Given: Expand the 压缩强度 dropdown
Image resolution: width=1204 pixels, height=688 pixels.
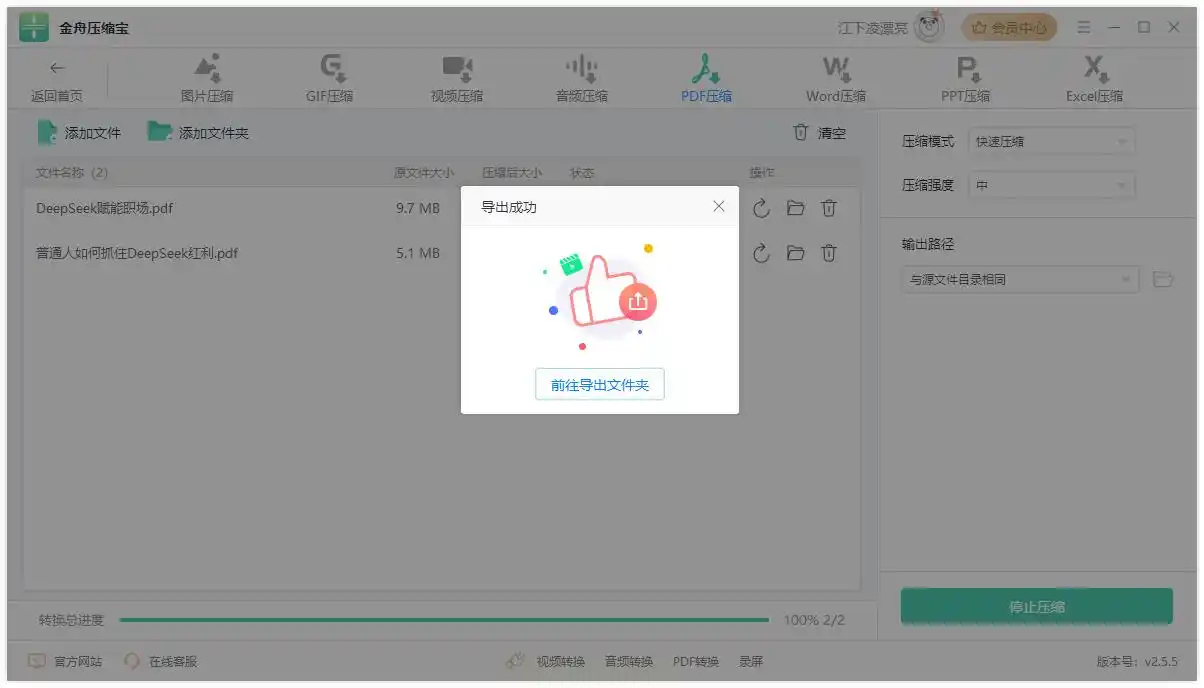Looking at the screenshot, I should (x=1052, y=186).
